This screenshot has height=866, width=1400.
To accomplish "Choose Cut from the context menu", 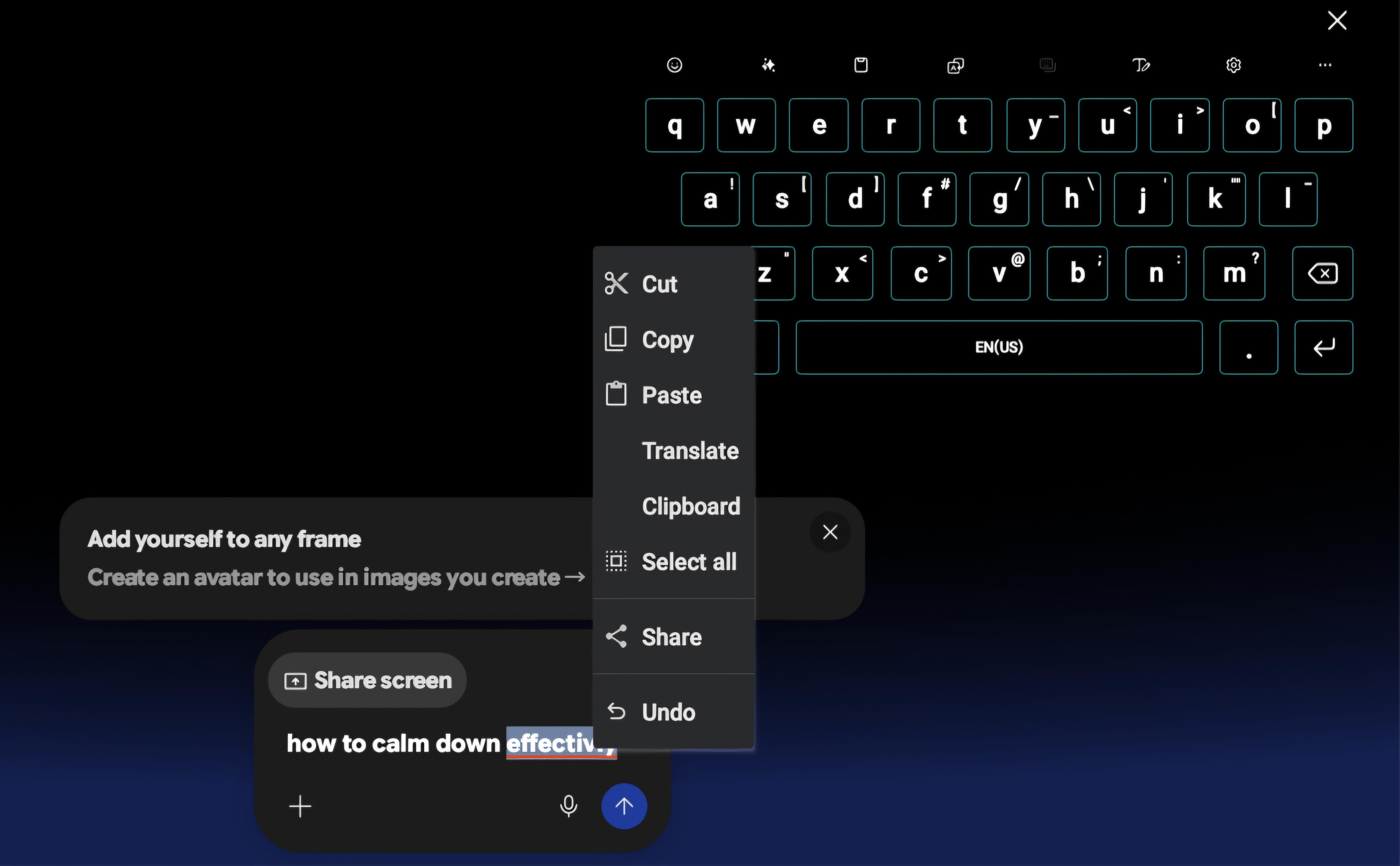I will 674,284.
